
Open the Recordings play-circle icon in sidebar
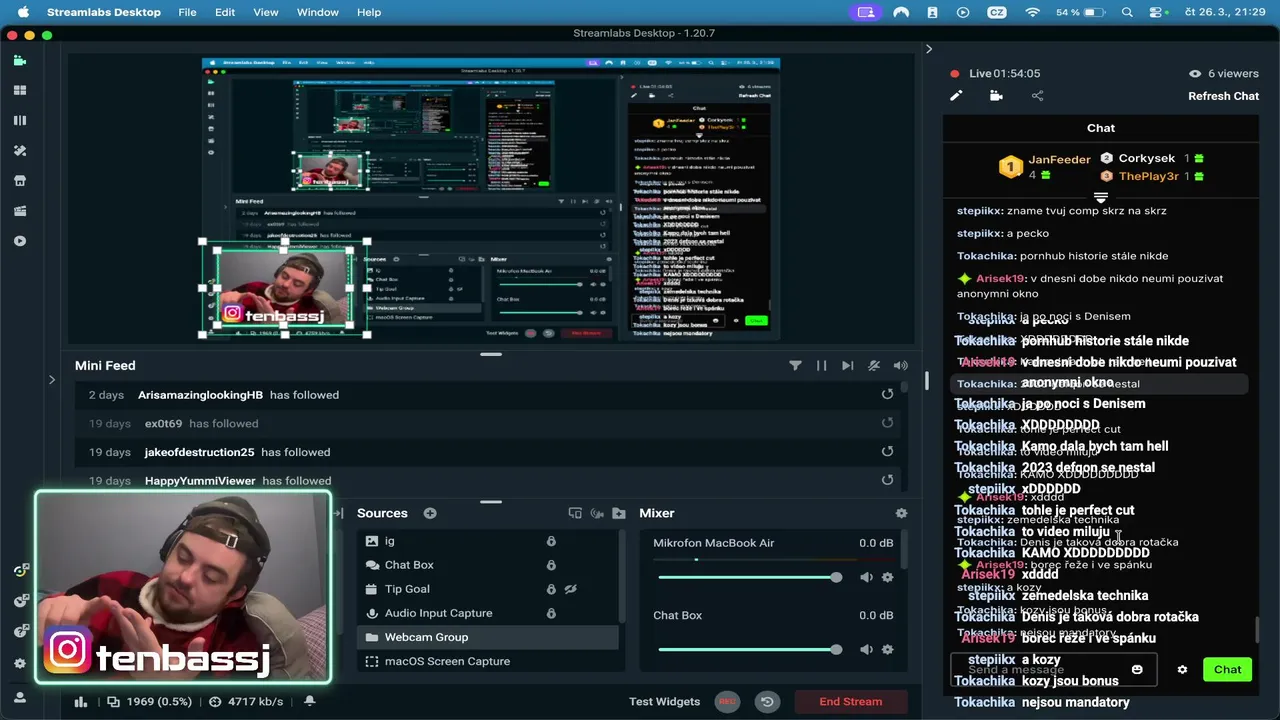pyautogui.click(x=20, y=241)
